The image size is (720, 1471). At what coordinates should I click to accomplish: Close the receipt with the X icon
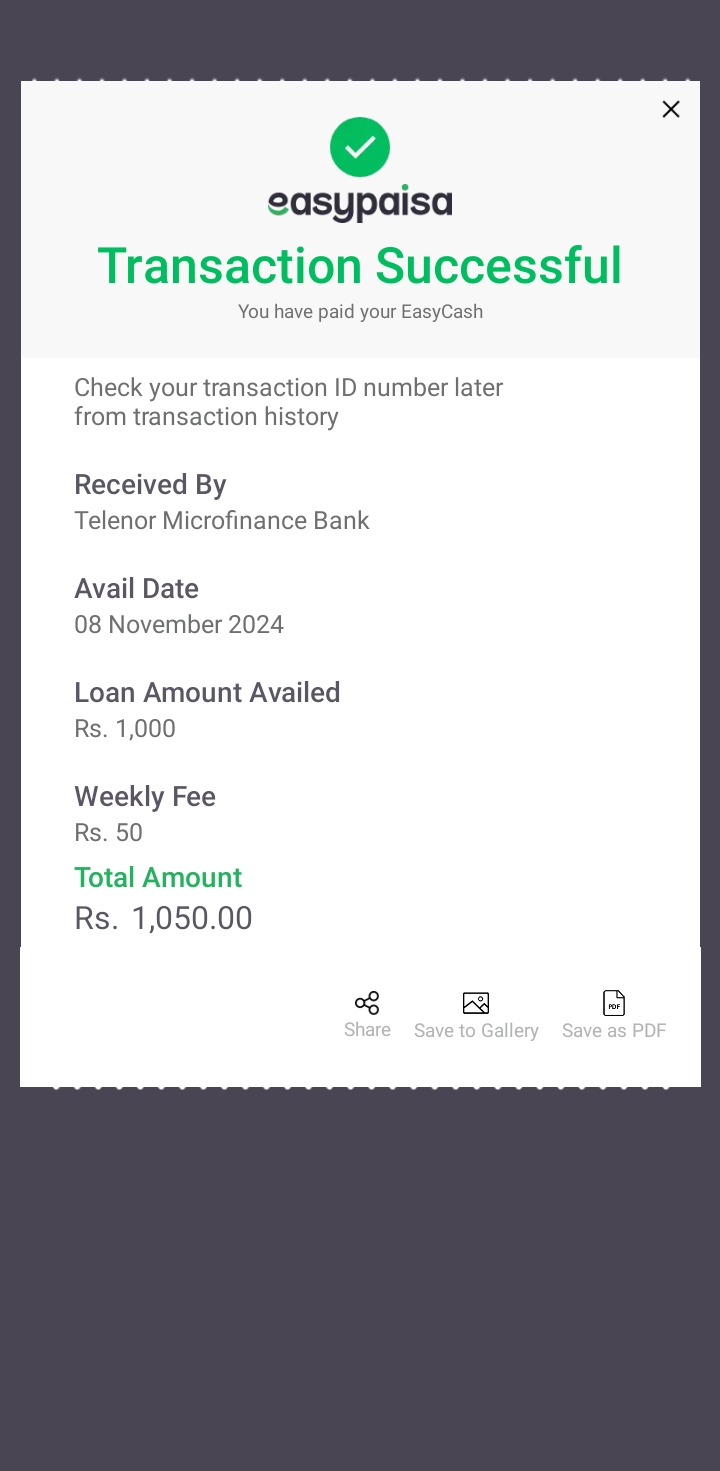click(x=671, y=109)
